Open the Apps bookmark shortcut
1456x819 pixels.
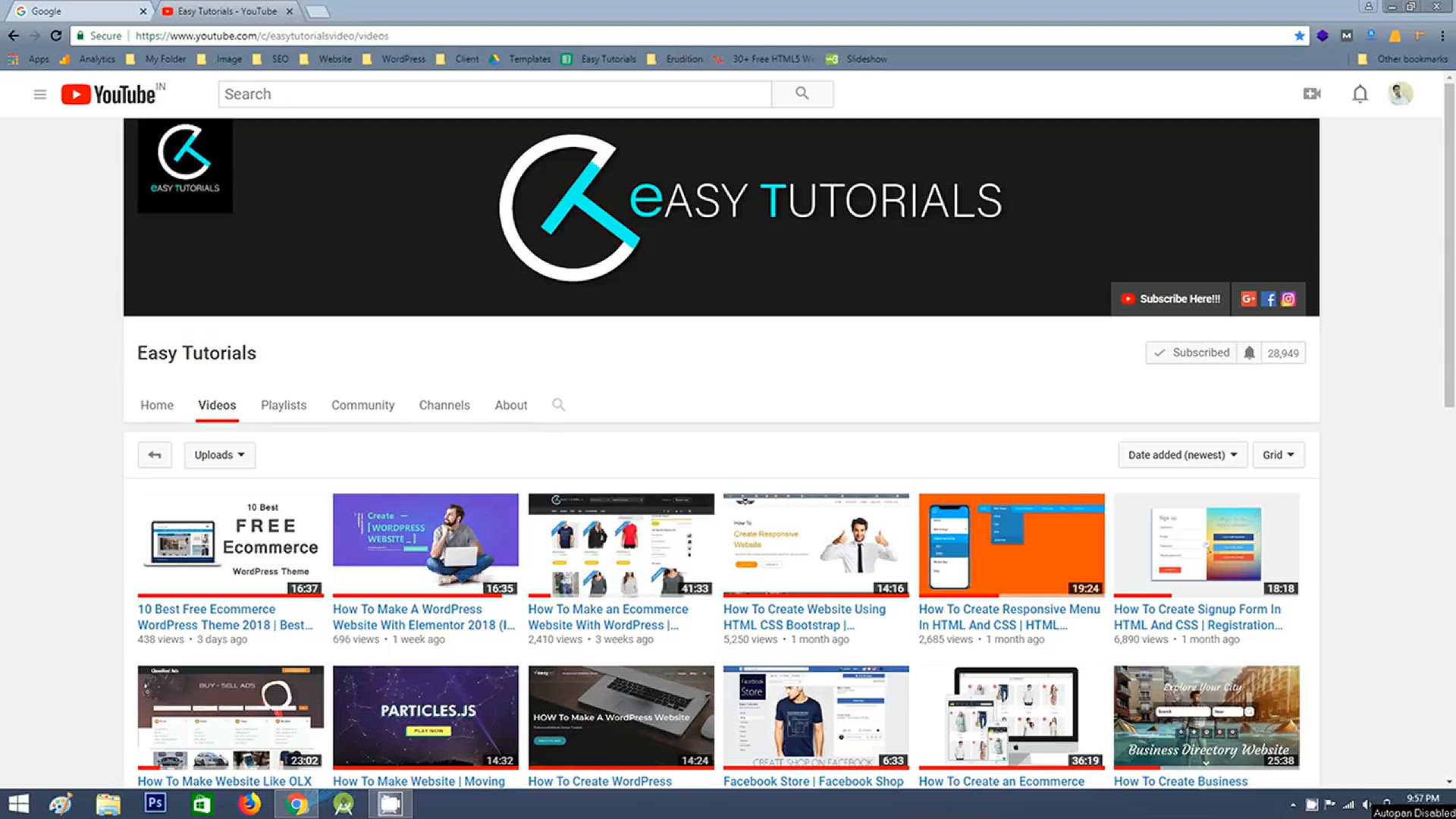click(x=29, y=59)
